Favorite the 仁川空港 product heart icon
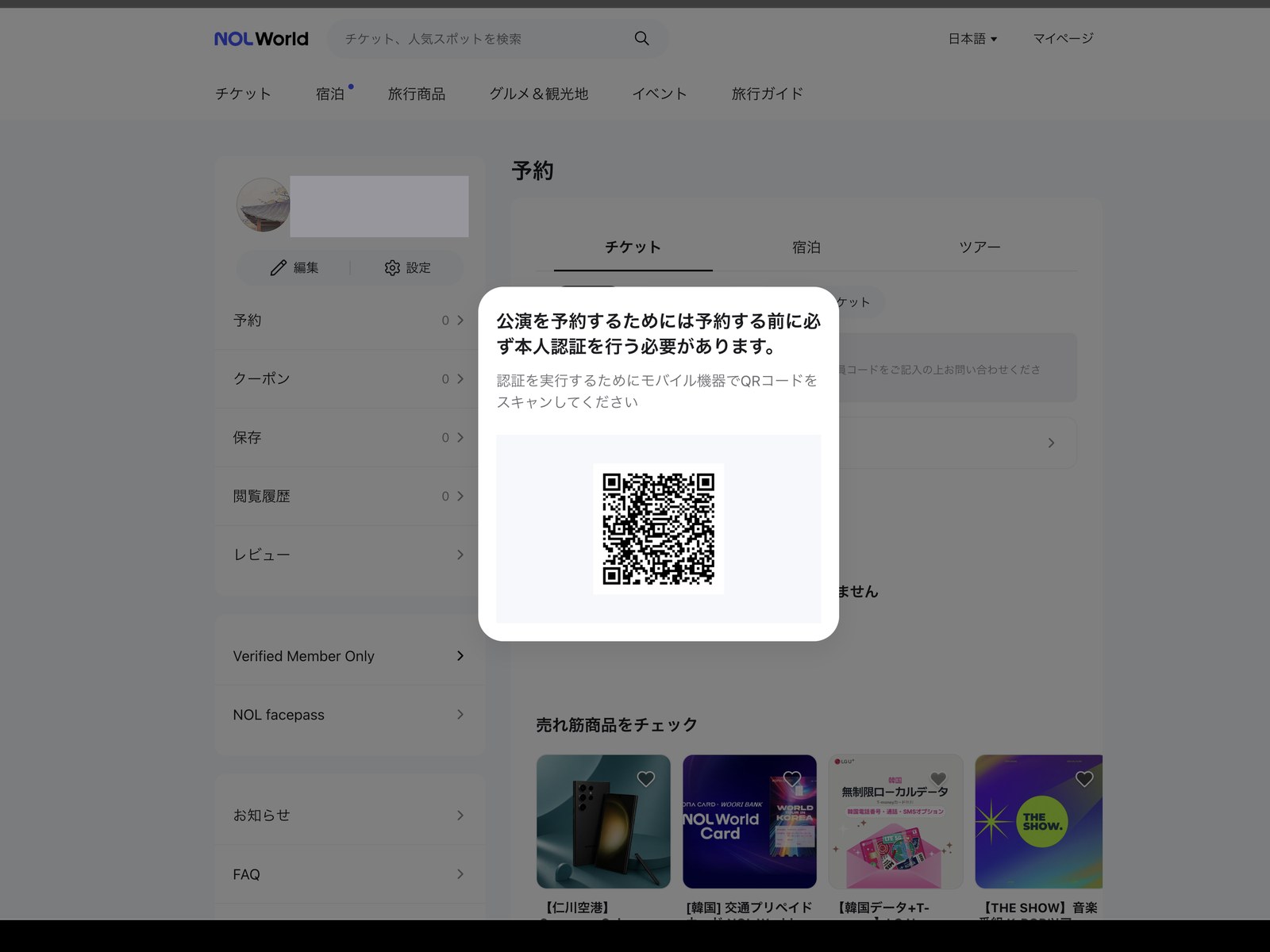Viewport: 1270px width, 952px height. pyautogui.click(x=646, y=779)
